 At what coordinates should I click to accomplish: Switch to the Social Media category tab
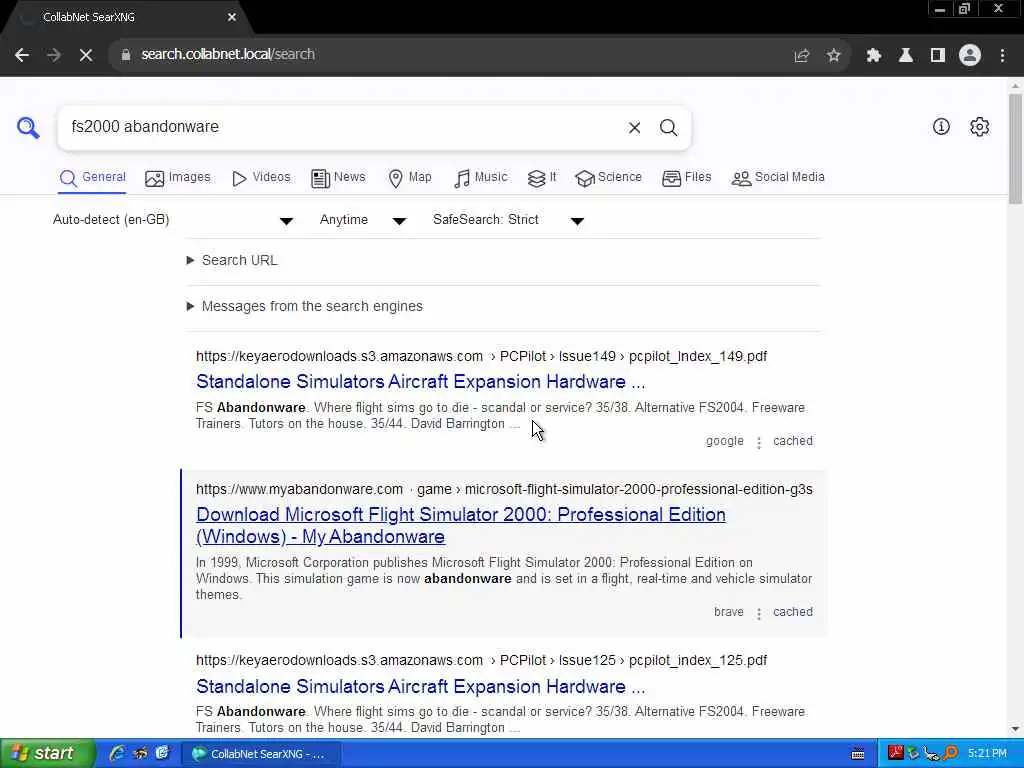coord(778,178)
